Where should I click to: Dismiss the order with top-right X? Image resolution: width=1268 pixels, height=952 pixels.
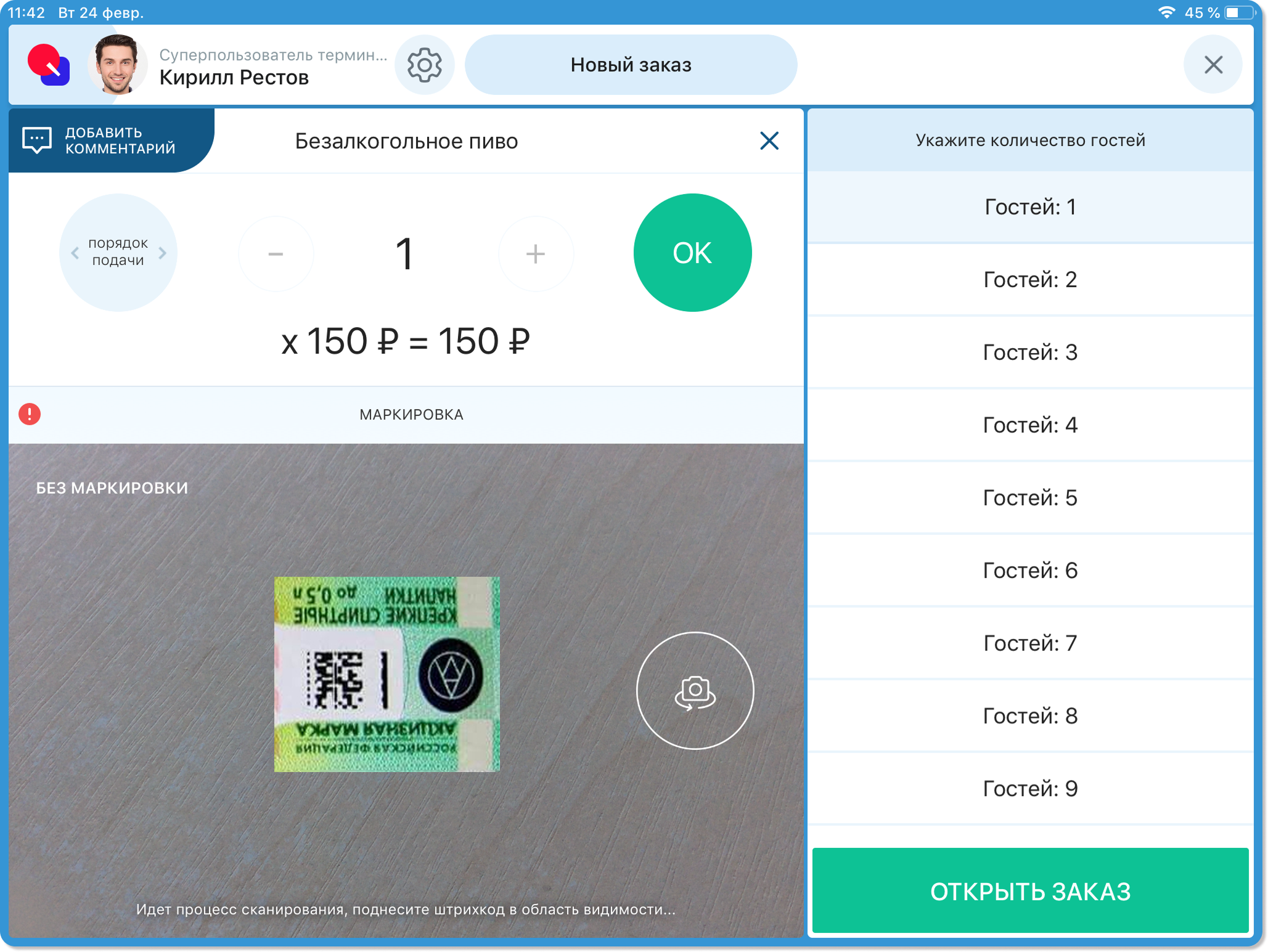pos(1213,65)
